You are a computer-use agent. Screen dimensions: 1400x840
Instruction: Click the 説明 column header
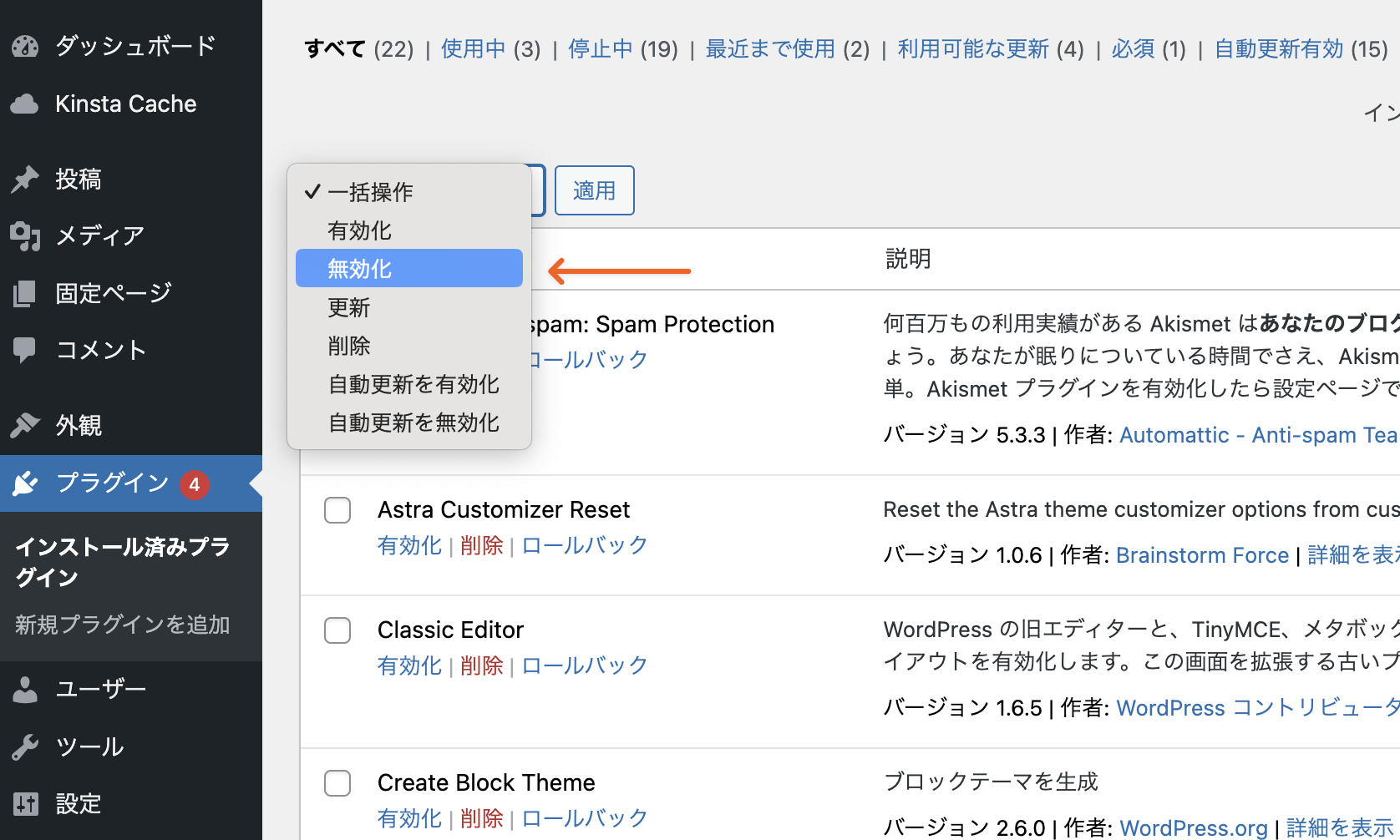point(908,259)
